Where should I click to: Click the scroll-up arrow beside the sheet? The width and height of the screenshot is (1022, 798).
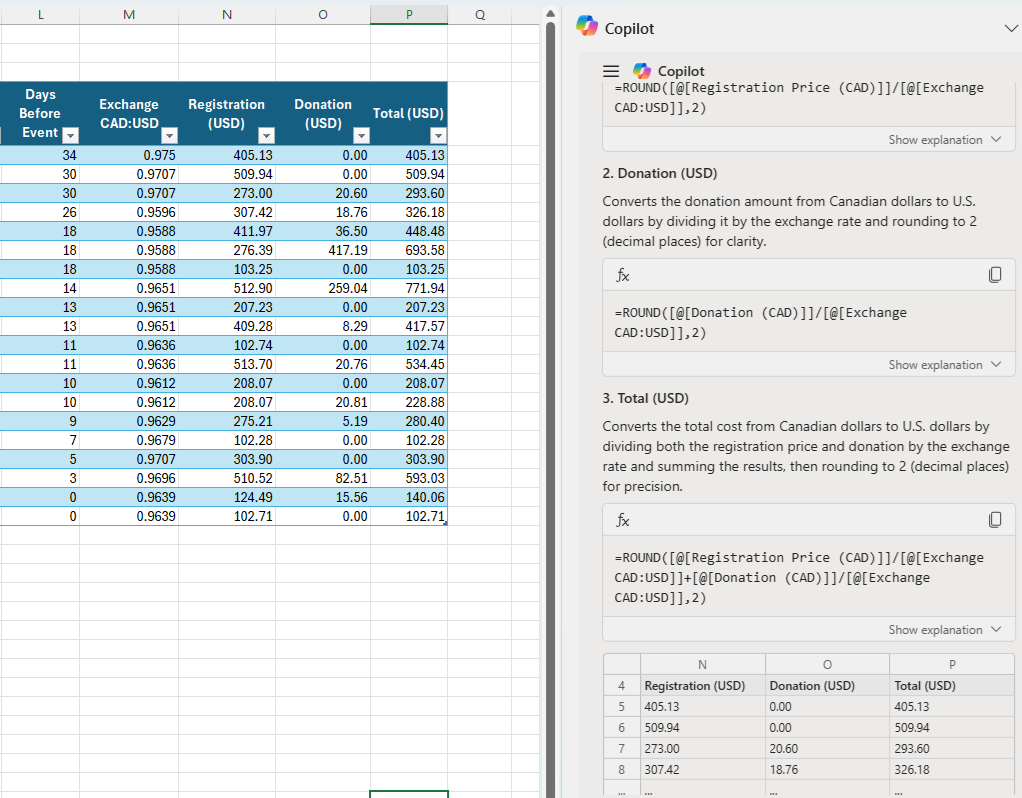(x=548, y=8)
